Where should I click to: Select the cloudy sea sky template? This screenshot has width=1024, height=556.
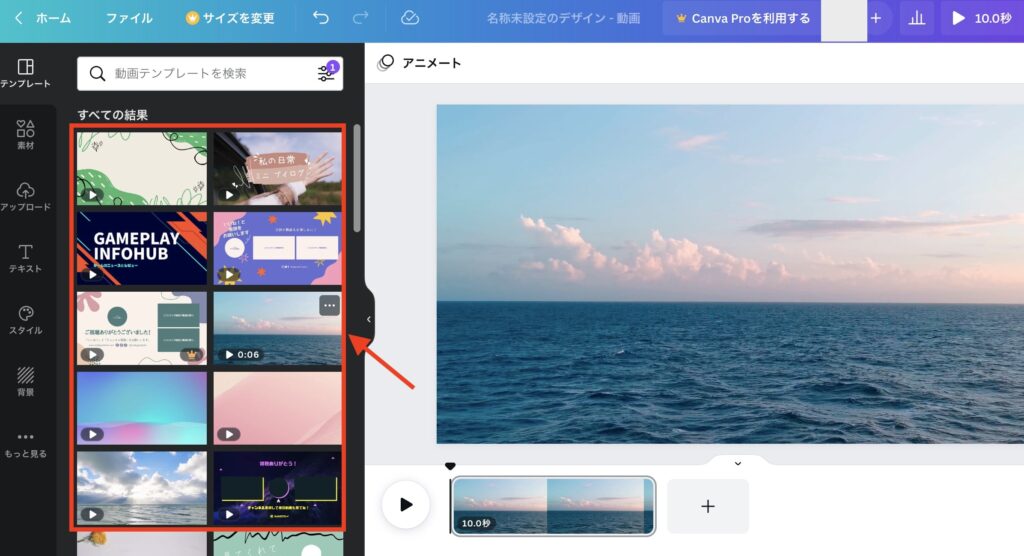pyautogui.click(x=142, y=488)
